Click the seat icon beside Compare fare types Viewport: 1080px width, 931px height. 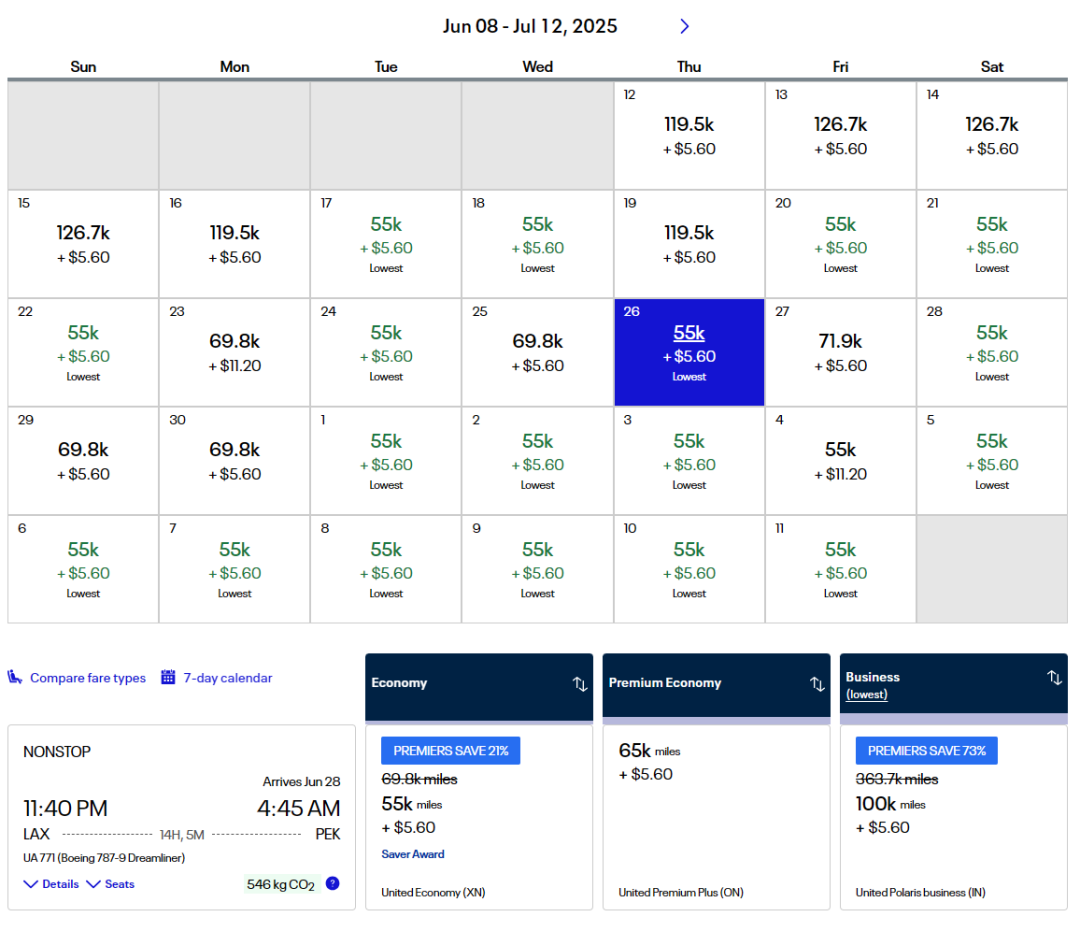click(x=16, y=678)
